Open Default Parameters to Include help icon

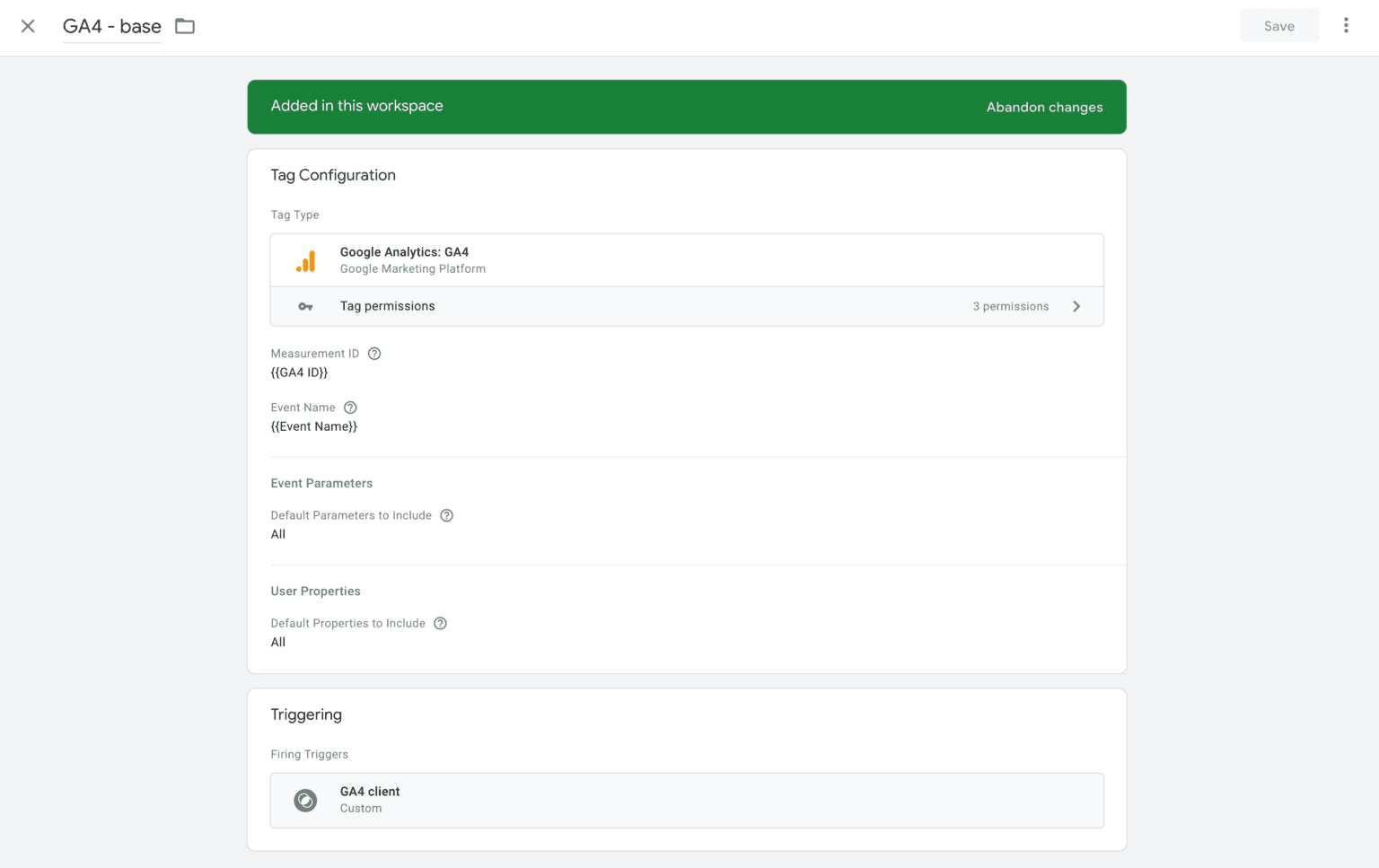click(x=446, y=515)
